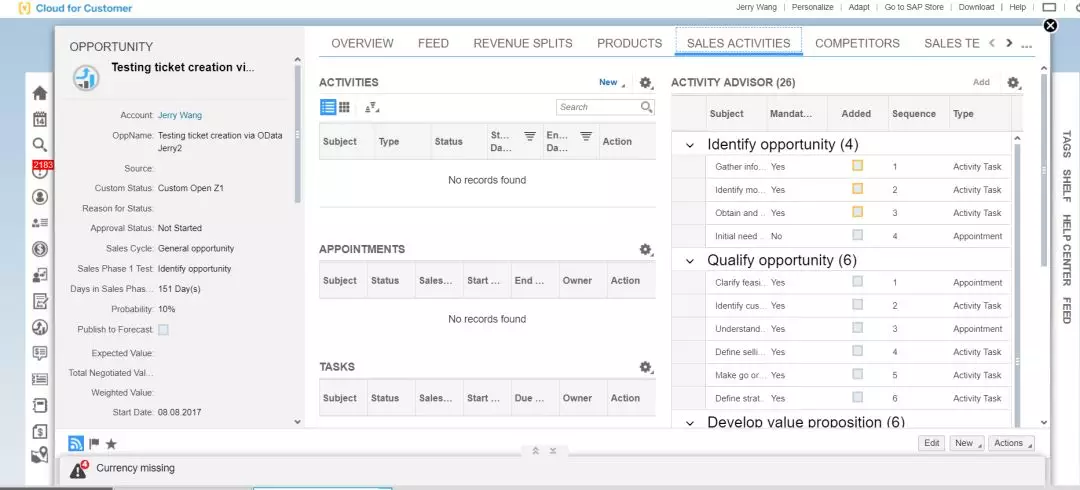Check Added box for Define selli... row
The image size is (1080, 490).
858,351
